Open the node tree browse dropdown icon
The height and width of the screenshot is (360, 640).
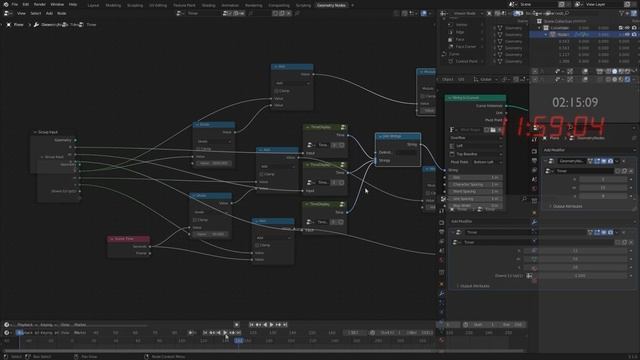click(x=180, y=13)
